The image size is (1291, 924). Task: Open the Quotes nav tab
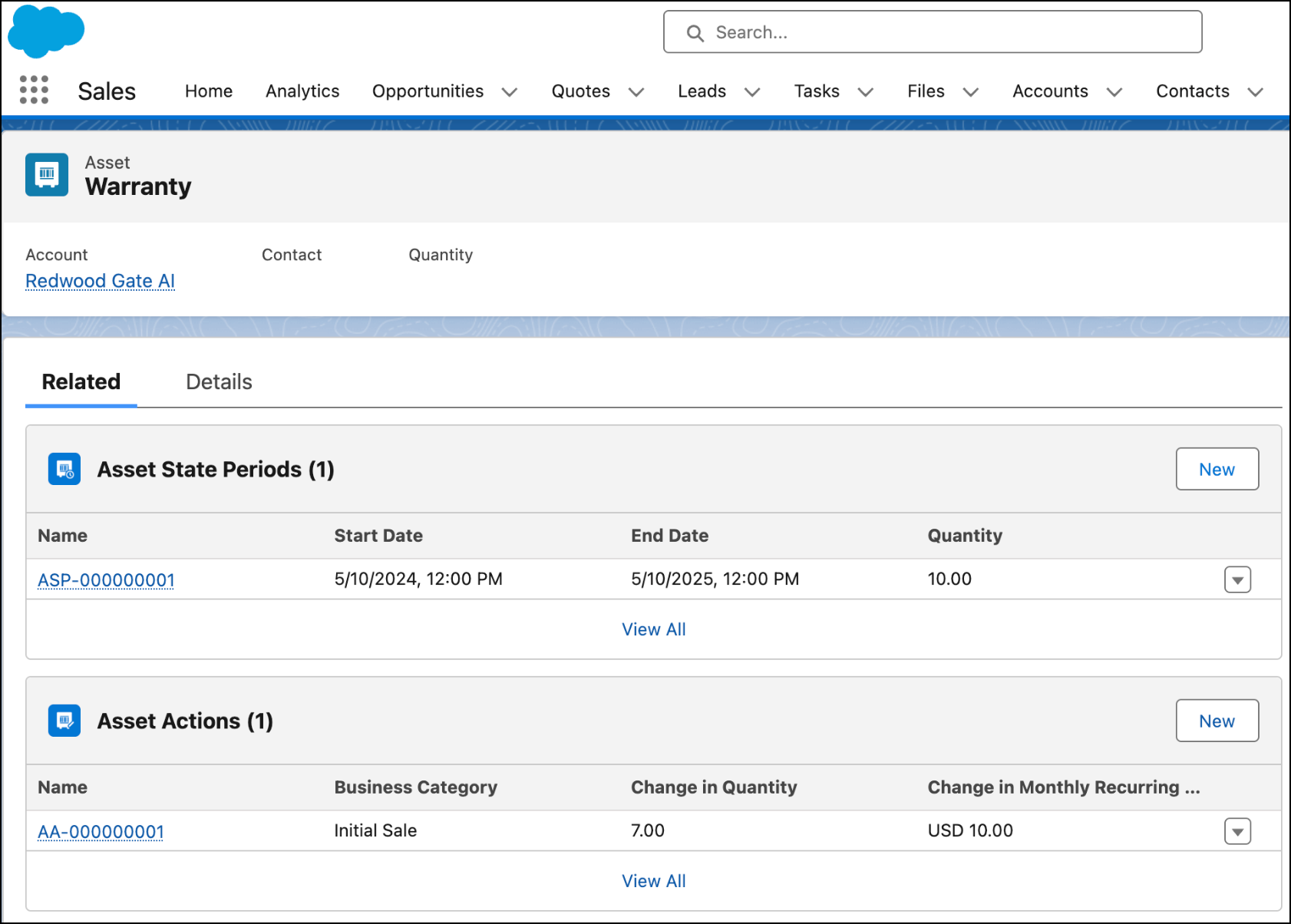581,91
